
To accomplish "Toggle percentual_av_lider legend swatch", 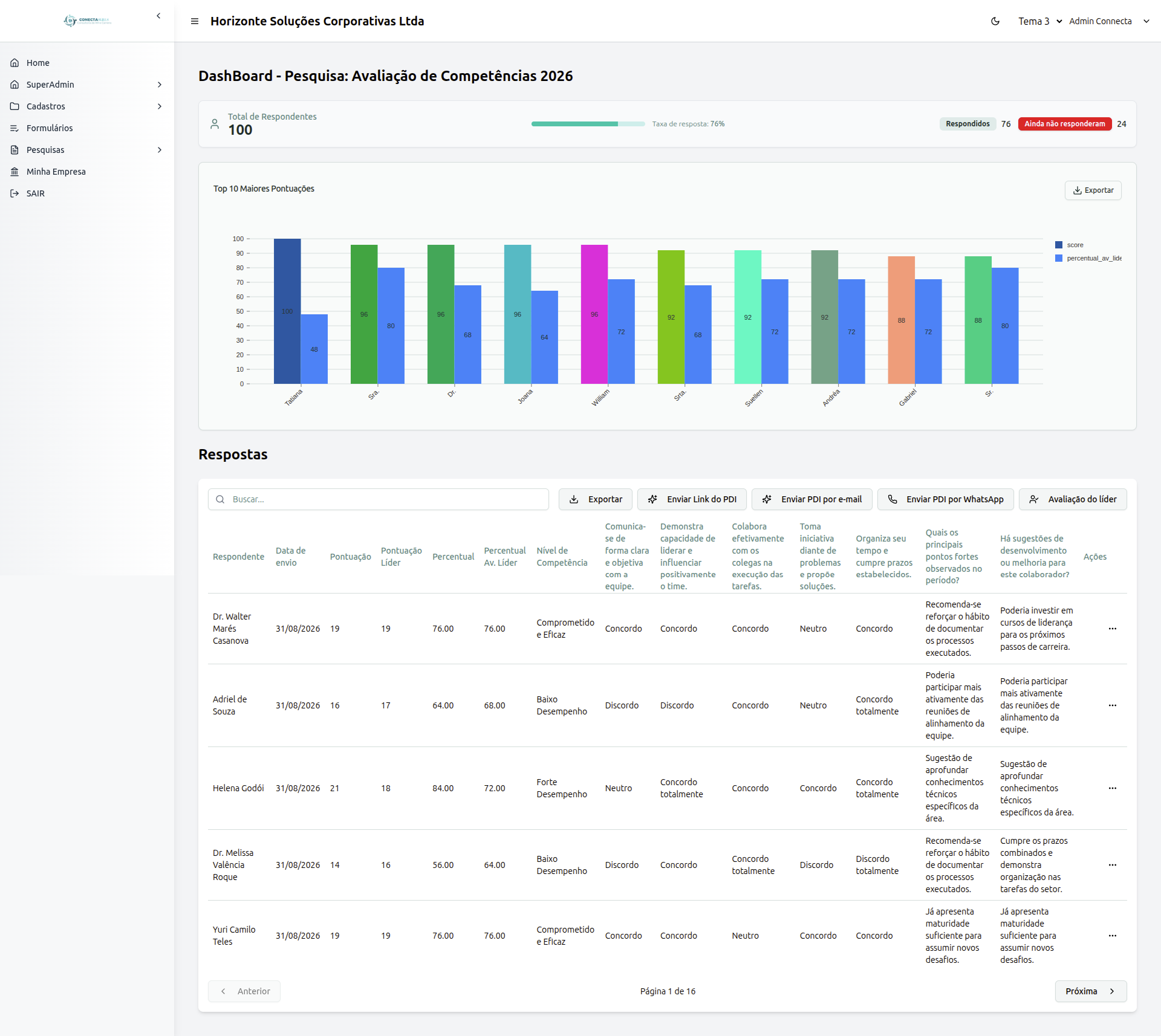I will point(1059,258).
